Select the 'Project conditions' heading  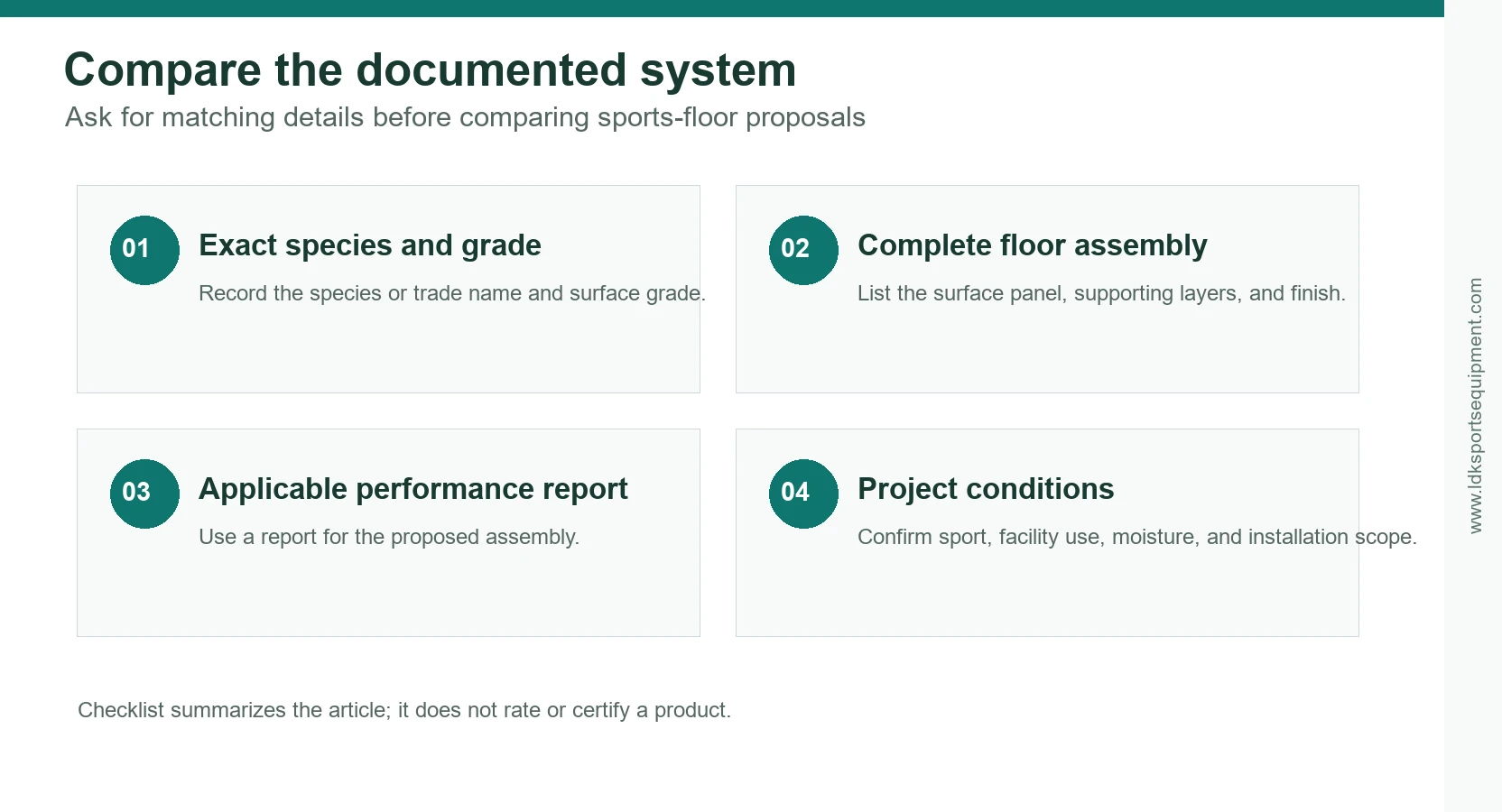pos(986,489)
